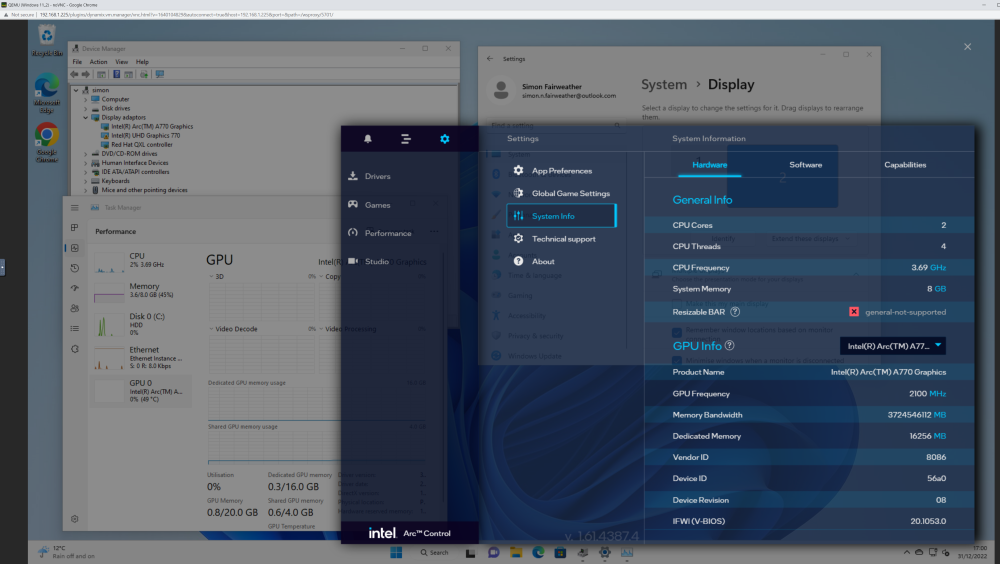
Task: Click the Arc Control list menu icon
Action: tap(406, 138)
